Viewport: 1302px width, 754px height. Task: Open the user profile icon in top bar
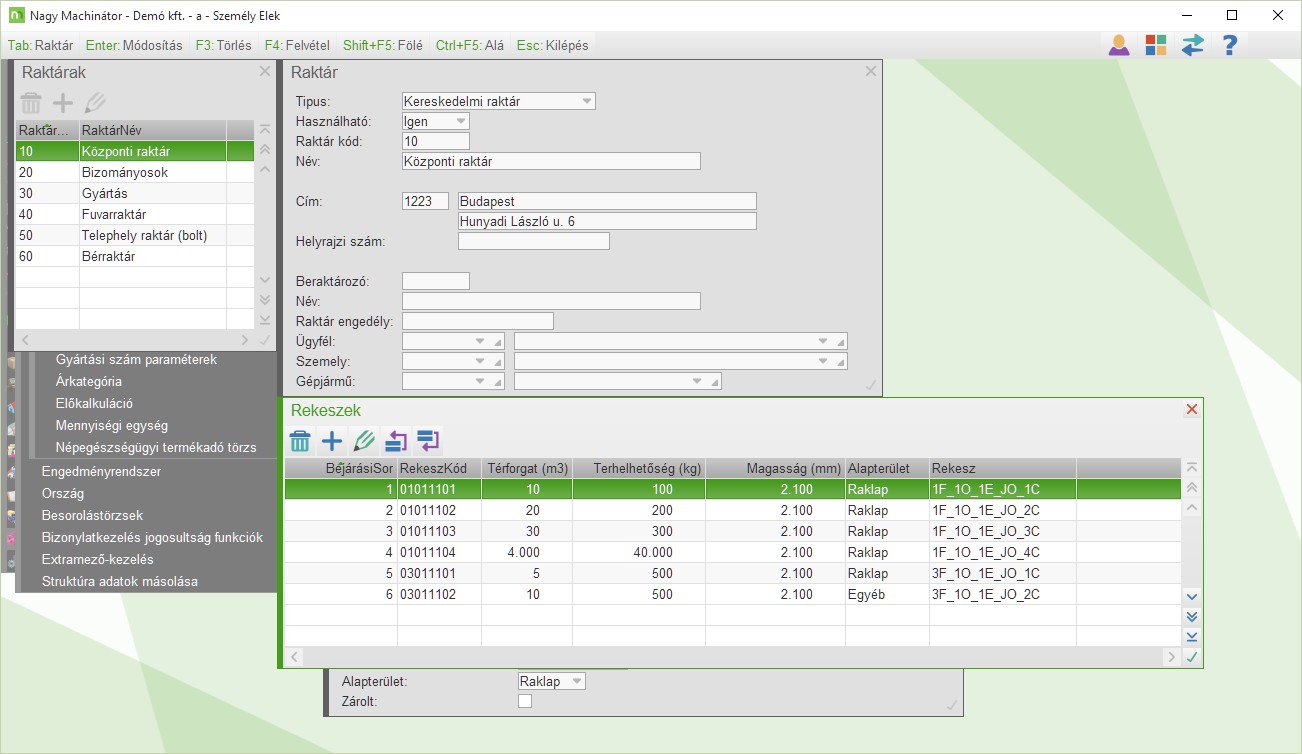[1119, 45]
